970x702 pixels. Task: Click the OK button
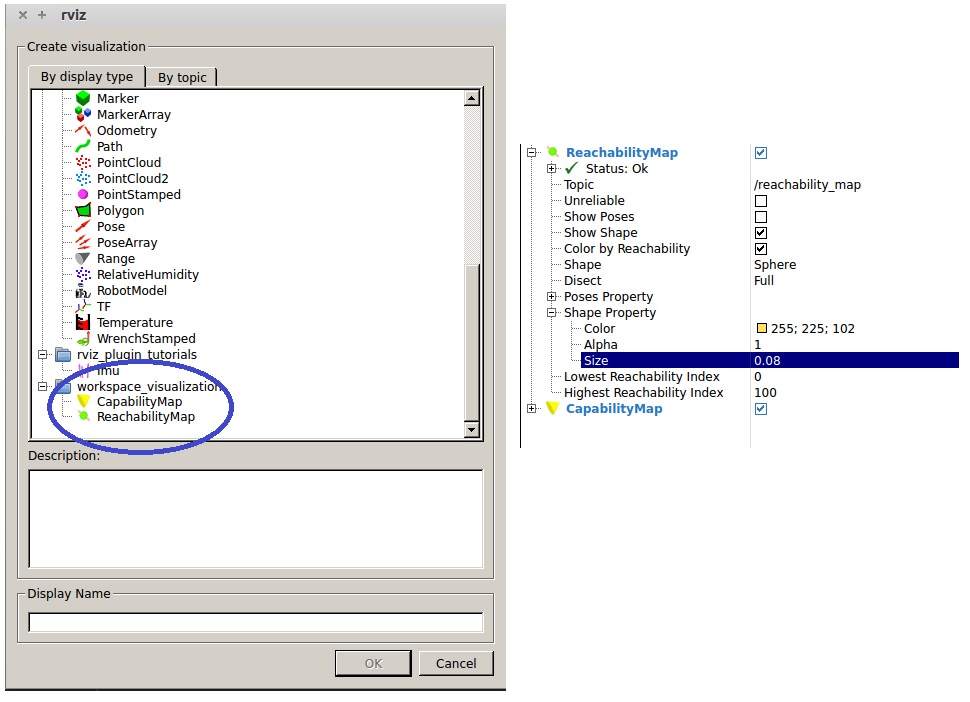click(x=373, y=663)
